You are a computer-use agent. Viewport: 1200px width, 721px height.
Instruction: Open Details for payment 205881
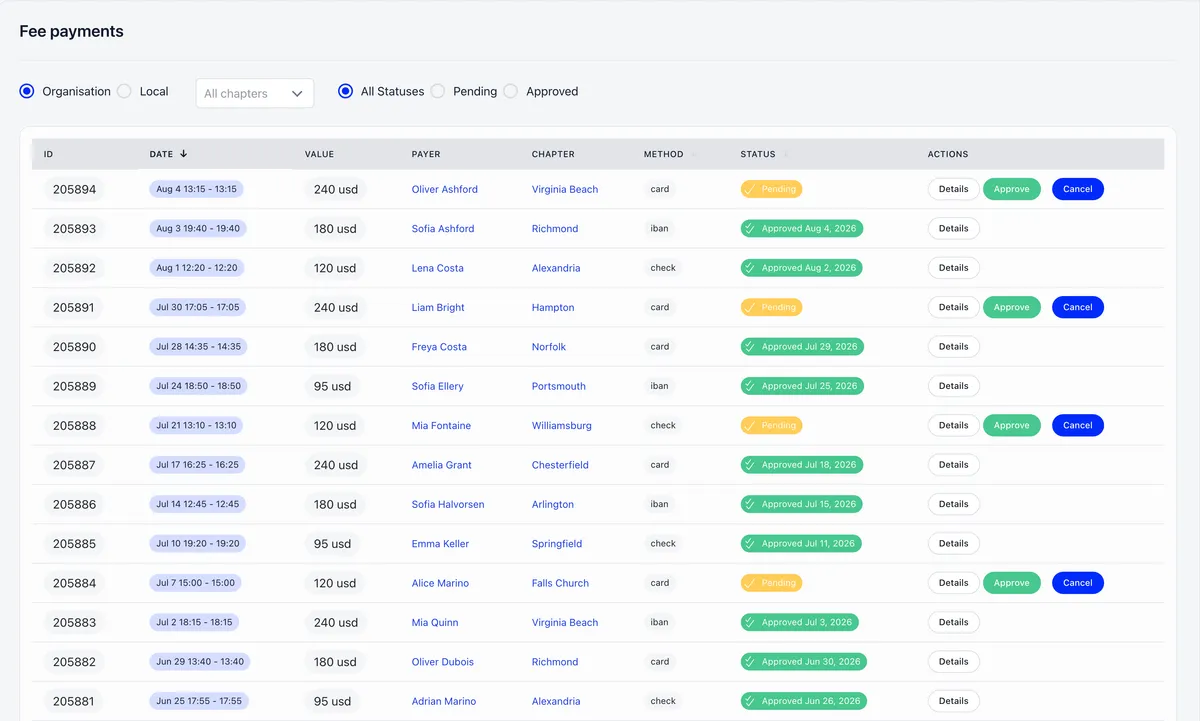(x=953, y=701)
